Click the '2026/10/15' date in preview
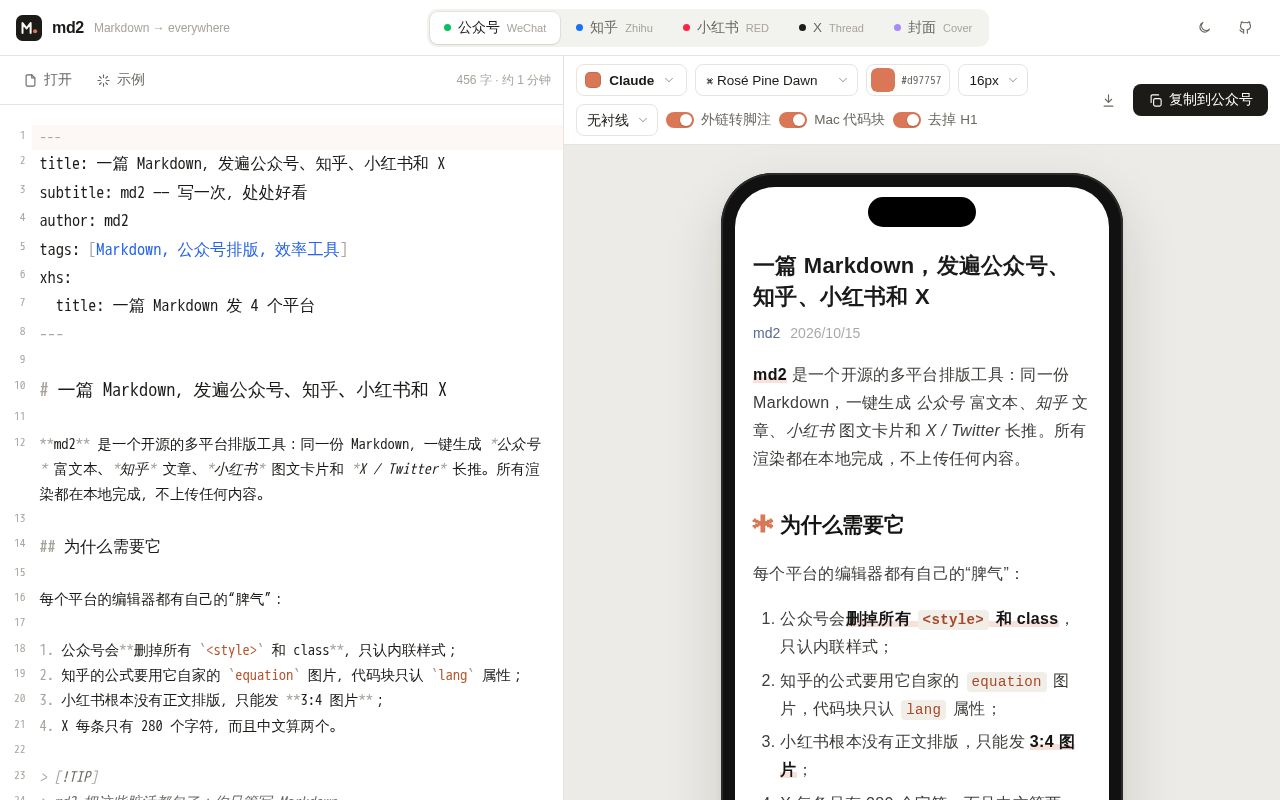Viewport: 1280px width, 800px height. click(825, 333)
